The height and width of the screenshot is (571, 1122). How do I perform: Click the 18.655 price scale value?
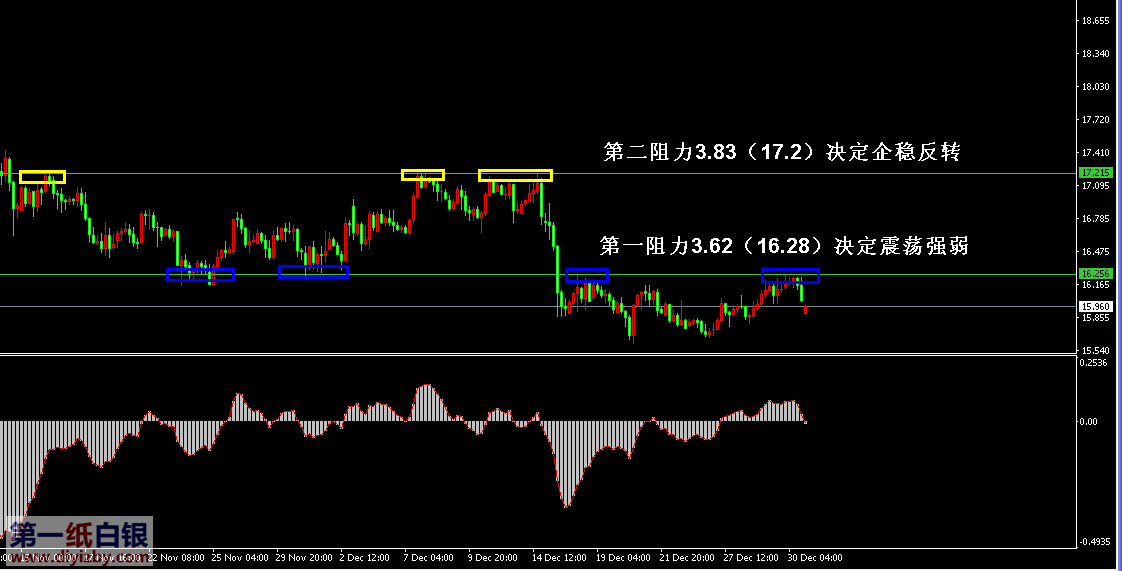click(1096, 21)
